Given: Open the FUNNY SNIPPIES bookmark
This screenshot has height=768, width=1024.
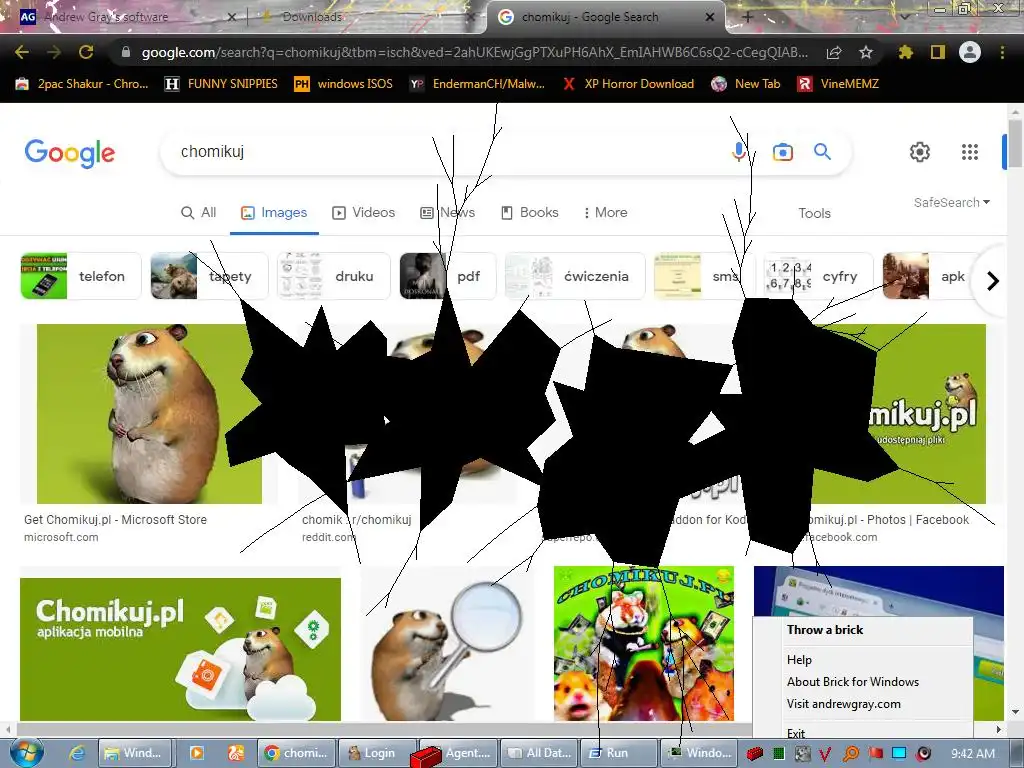Looking at the screenshot, I should (x=221, y=84).
